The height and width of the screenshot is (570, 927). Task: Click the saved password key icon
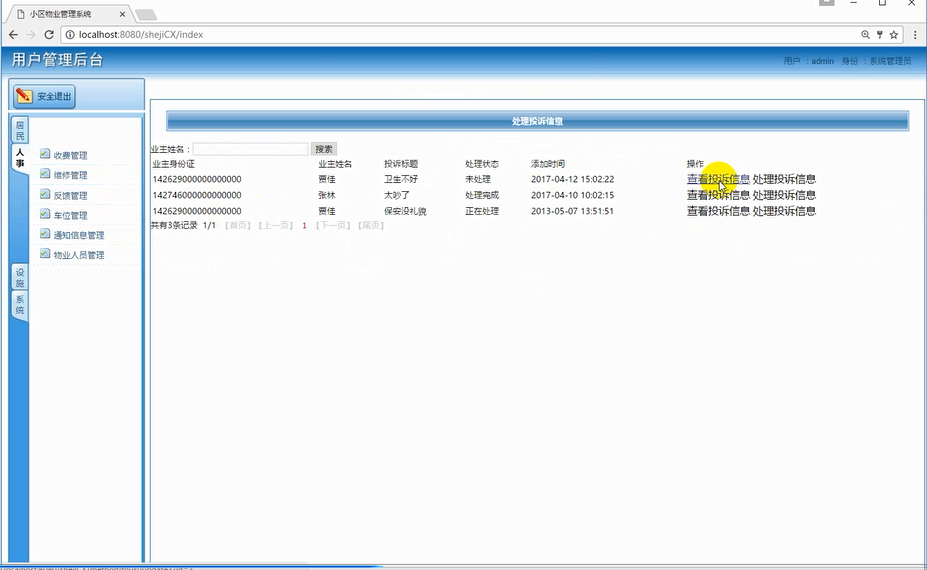880,35
